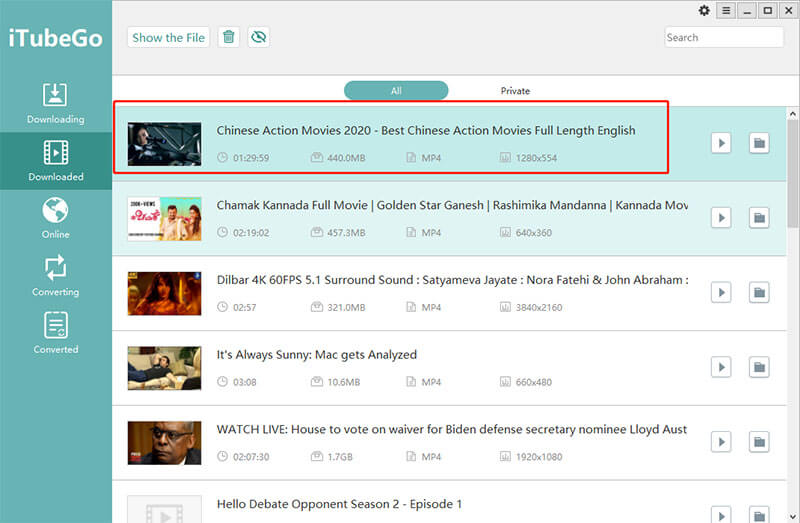Select WATCH LIVE Lloyd Austin thumbnail
Screen dimensions: 800x523
click(164, 443)
